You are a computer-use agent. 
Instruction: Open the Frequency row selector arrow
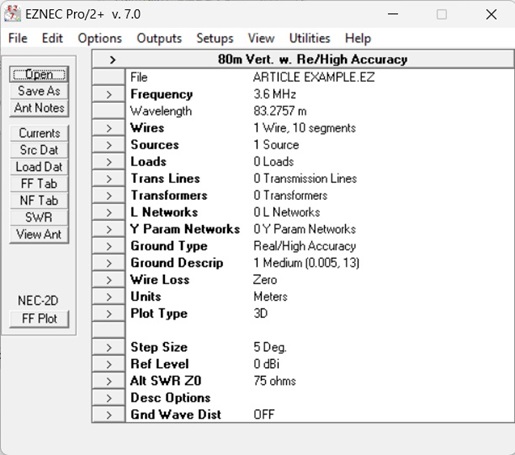point(109,94)
